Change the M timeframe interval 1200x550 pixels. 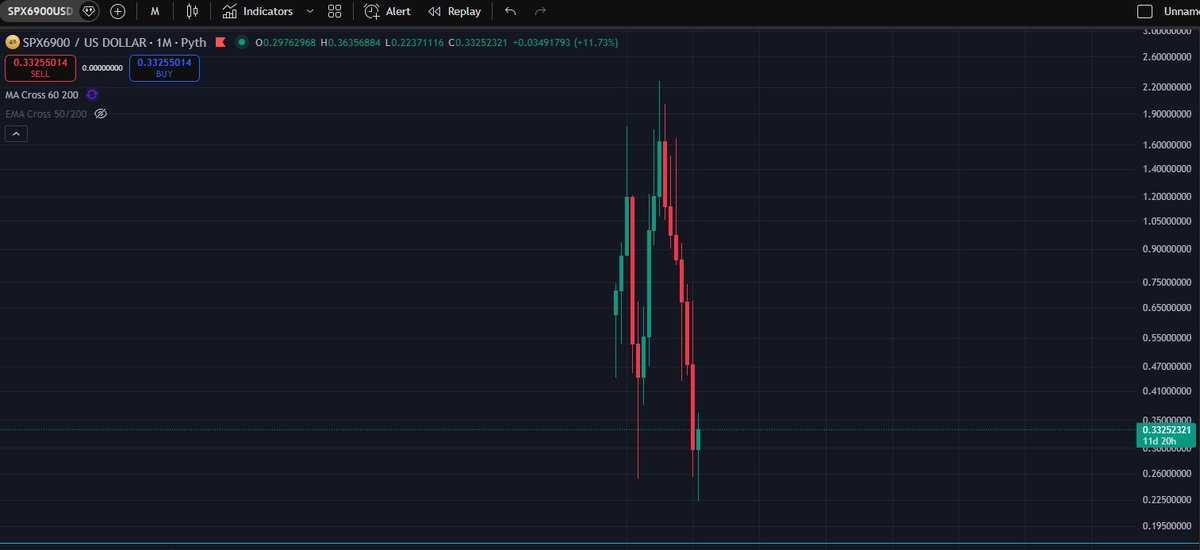pos(155,11)
